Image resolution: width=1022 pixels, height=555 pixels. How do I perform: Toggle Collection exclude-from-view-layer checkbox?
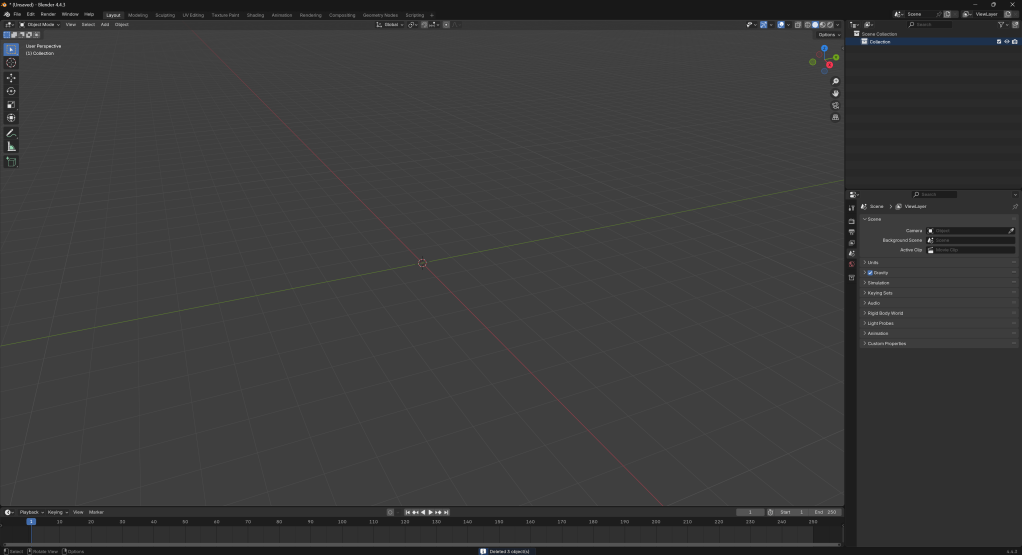coord(998,42)
